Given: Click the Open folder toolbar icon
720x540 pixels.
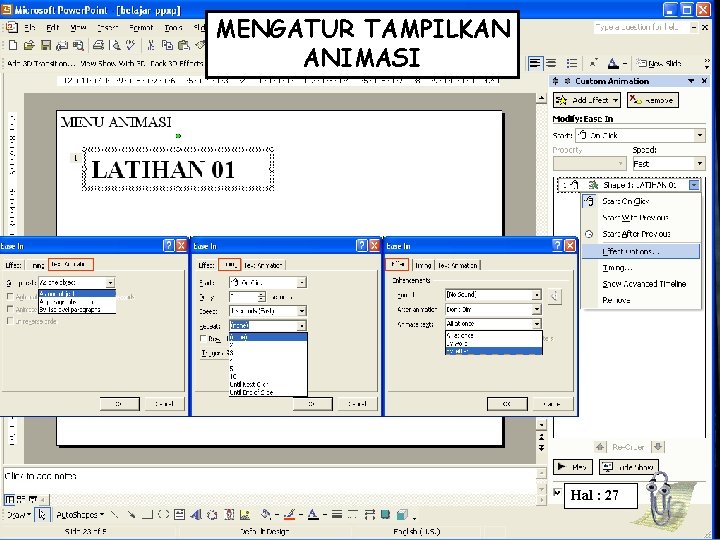Looking at the screenshot, I should 29,45.
